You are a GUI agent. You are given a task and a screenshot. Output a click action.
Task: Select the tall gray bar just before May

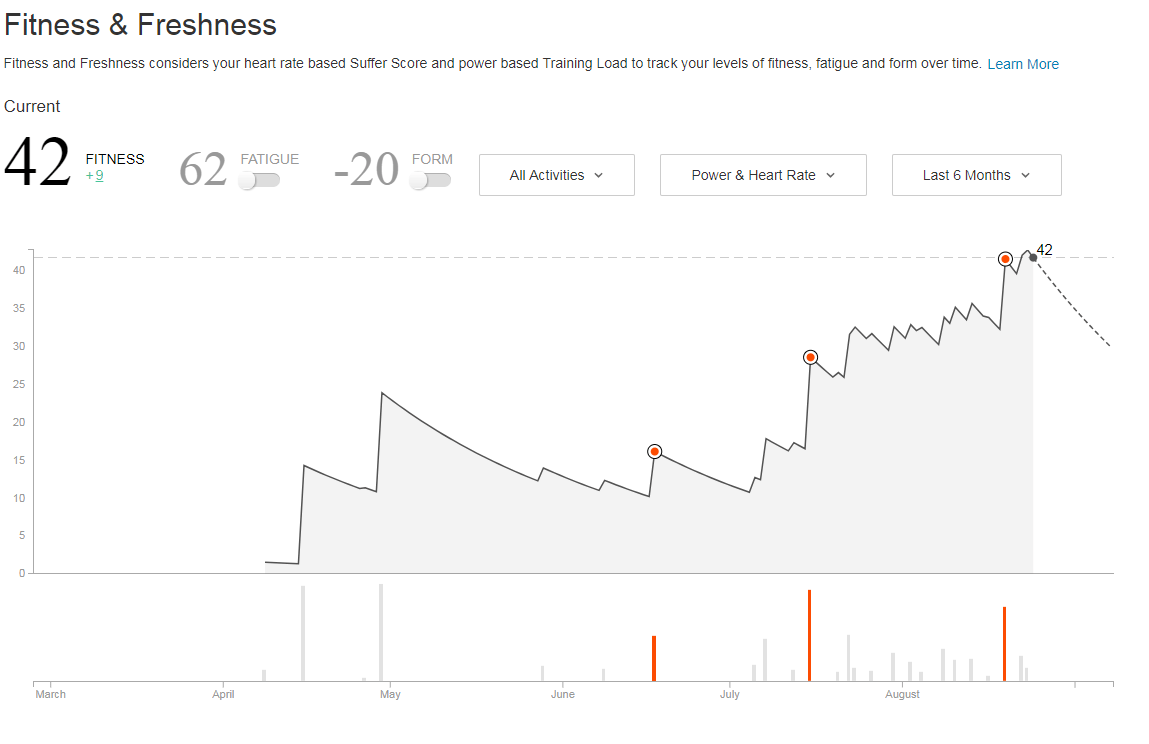pyautogui.click(x=381, y=631)
